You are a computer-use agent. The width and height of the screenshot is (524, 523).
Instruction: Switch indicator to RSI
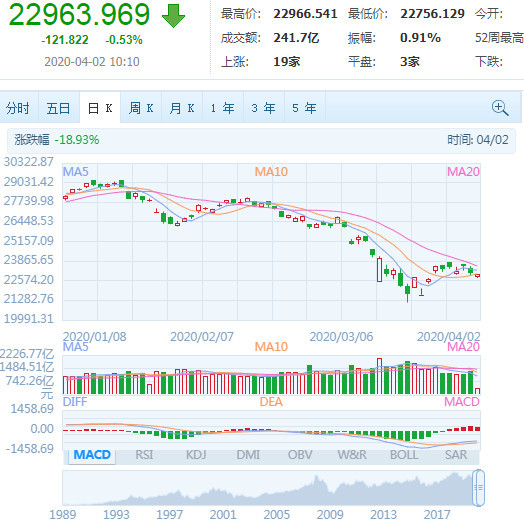(x=144, y=455)
